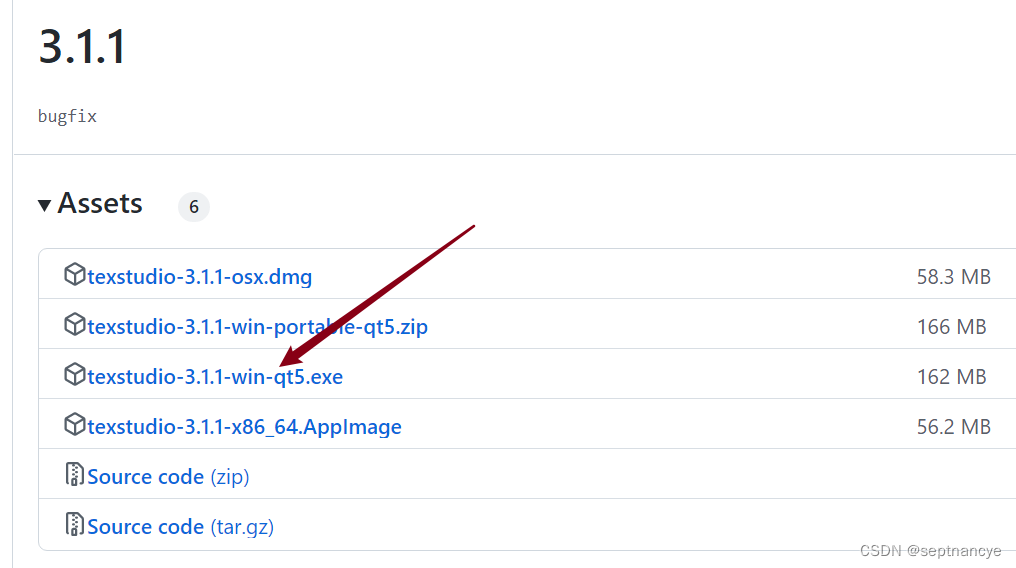Image resolution: width=1016 pixels, height=568 pixels.
Task: Click the 166 MB file size
Action: pyautogui.click(x=951, y=327)
